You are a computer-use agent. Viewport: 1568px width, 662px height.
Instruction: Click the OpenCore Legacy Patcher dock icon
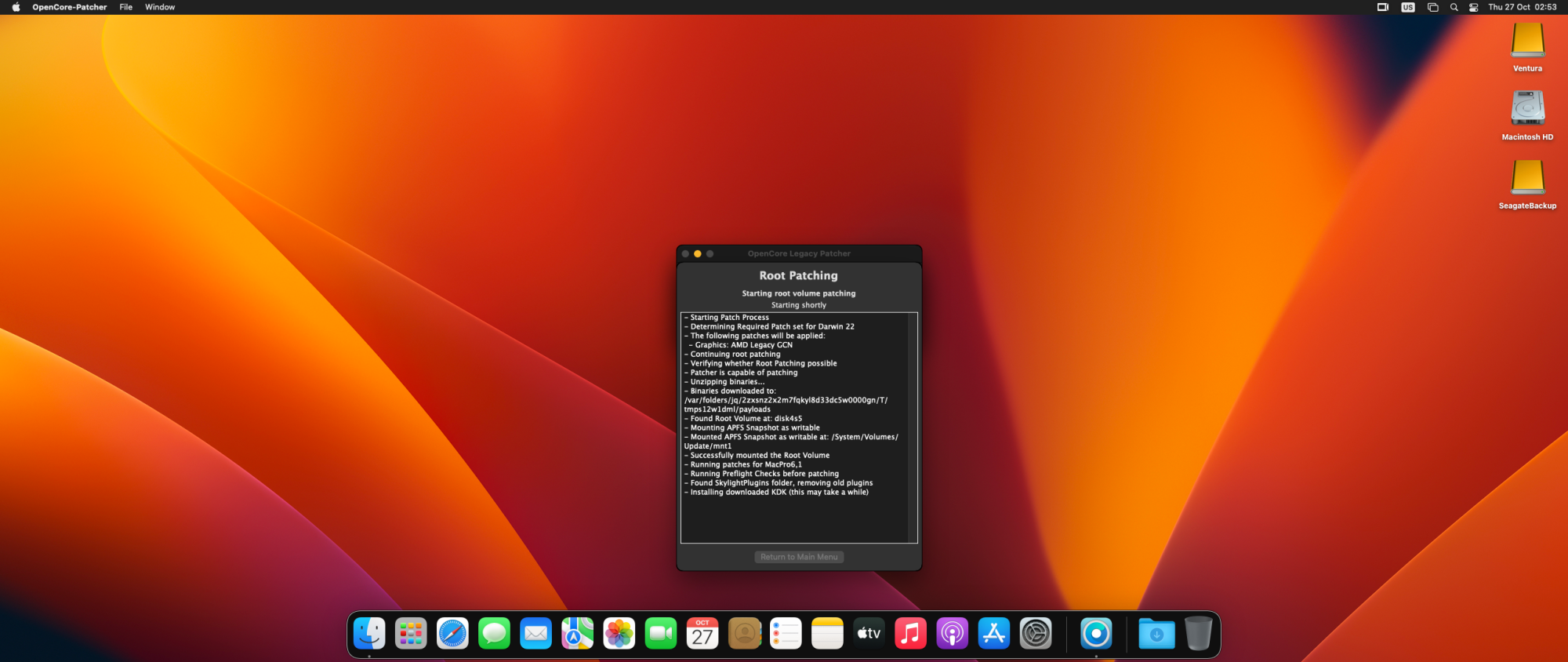point(1095,634)
